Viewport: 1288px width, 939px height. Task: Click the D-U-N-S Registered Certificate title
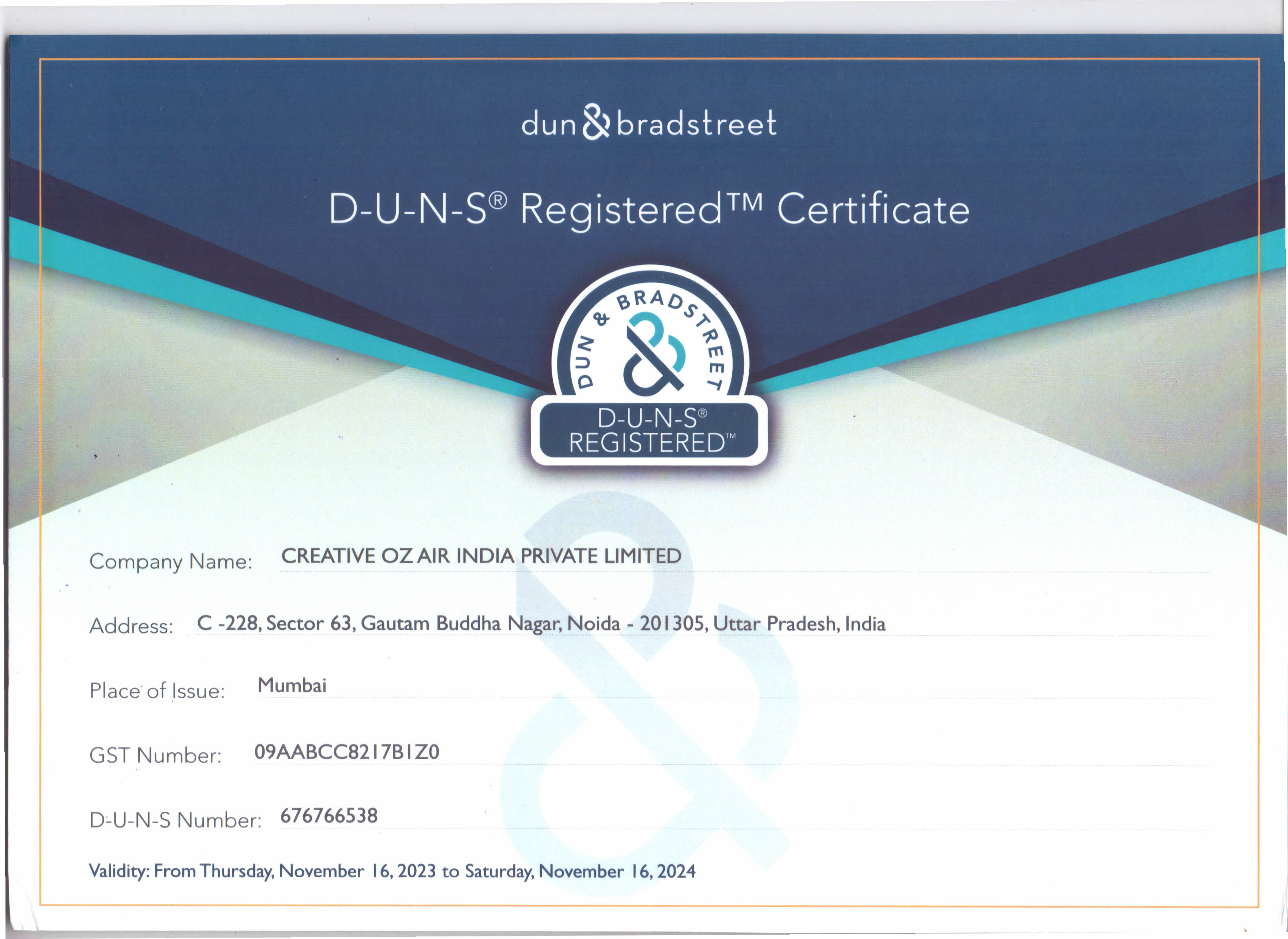(649, 210)
